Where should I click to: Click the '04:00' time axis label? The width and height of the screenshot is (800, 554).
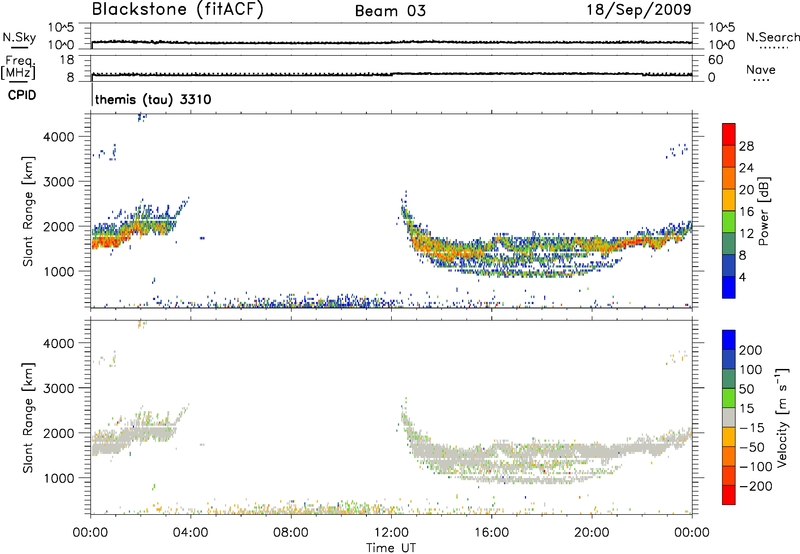[191, 533]
